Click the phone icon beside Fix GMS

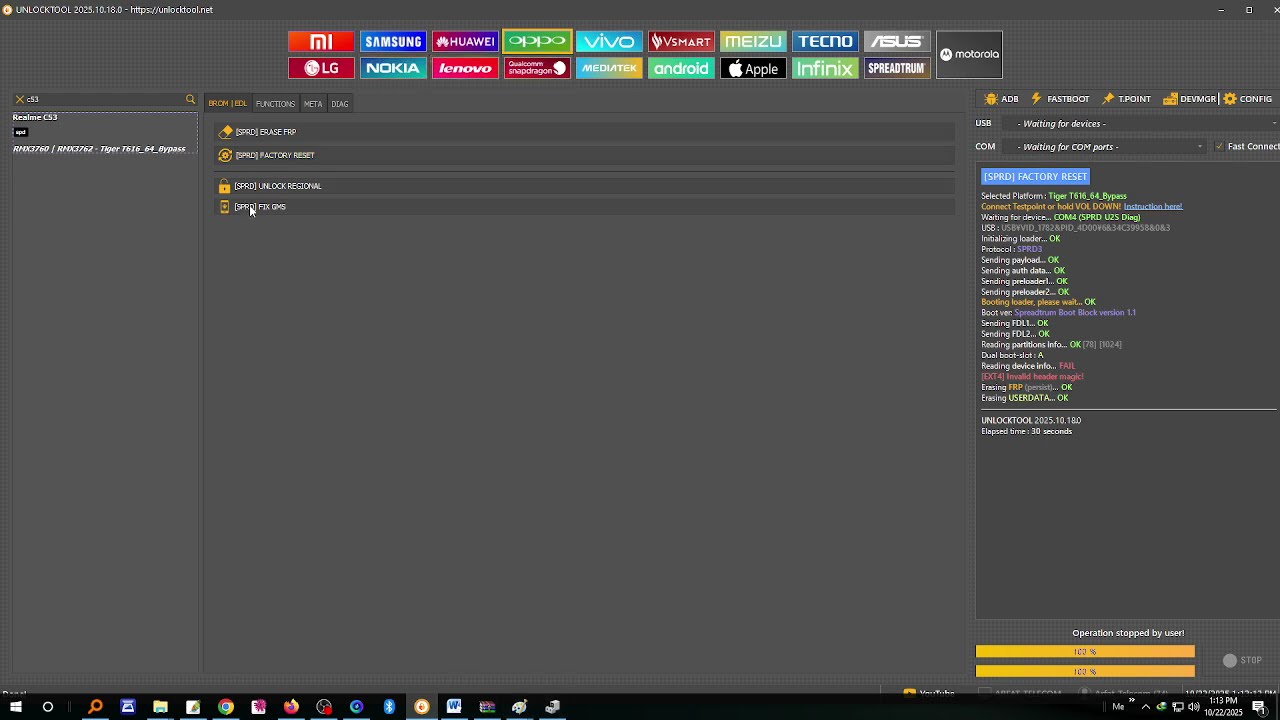(224, 207)
